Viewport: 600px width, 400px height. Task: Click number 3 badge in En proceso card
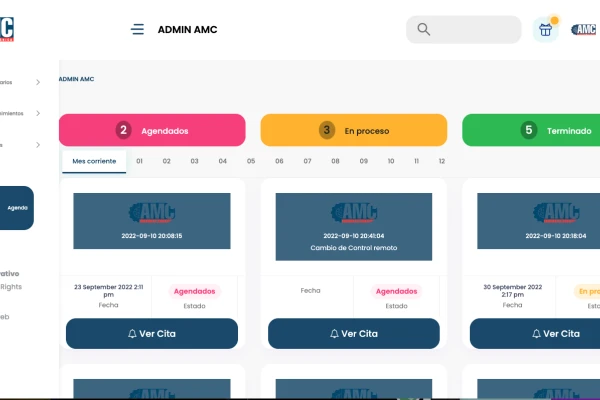click(327, 130)
